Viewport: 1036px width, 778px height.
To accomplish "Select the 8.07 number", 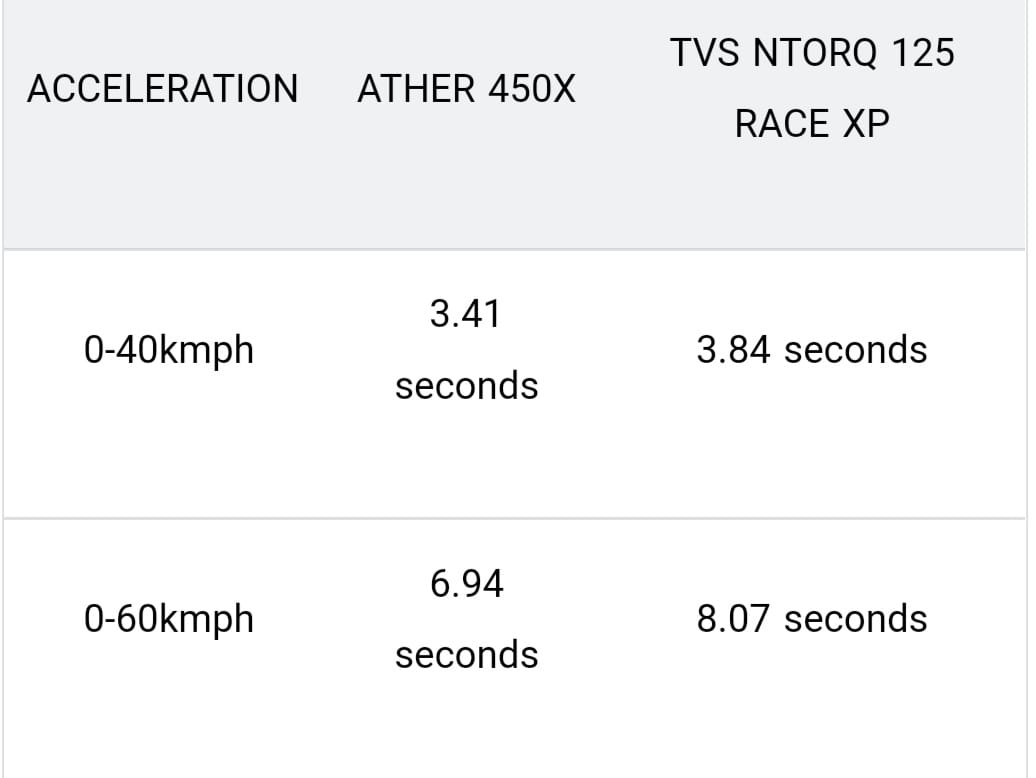I will click(x=735, y=619).
